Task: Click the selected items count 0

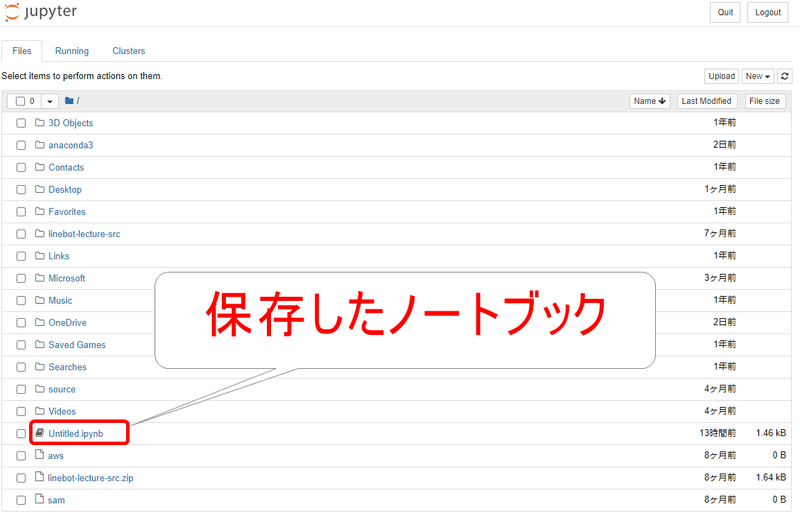Action: [32, 101]
